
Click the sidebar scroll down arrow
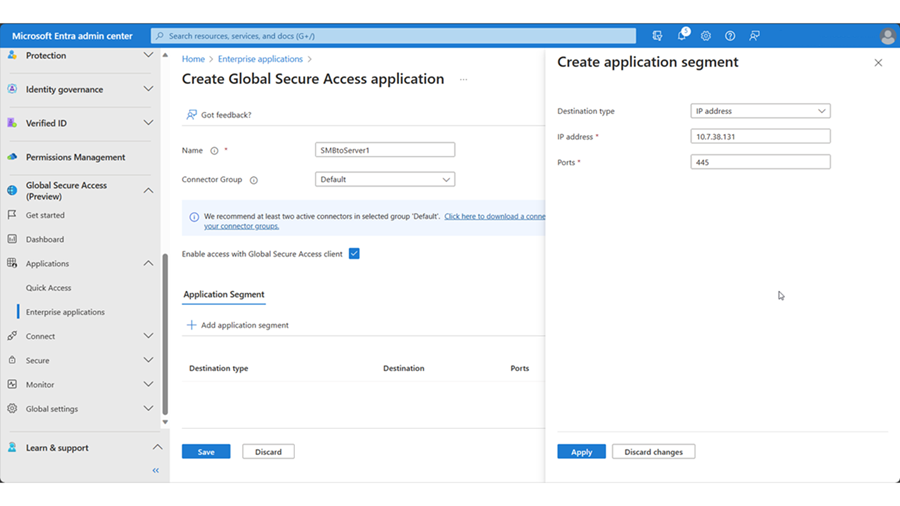coord(165,422)
